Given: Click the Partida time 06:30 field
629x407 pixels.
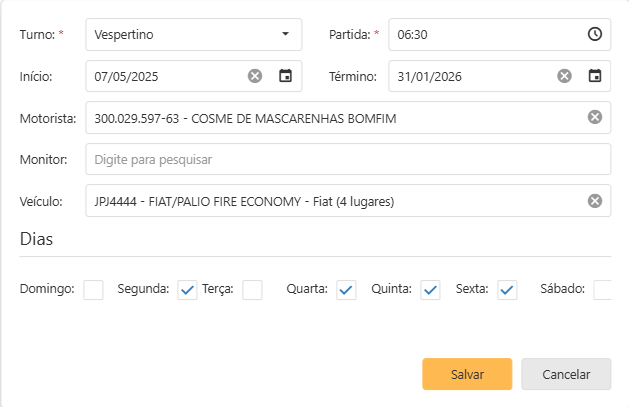Looking at the screenshot, I should pos(499,34).
